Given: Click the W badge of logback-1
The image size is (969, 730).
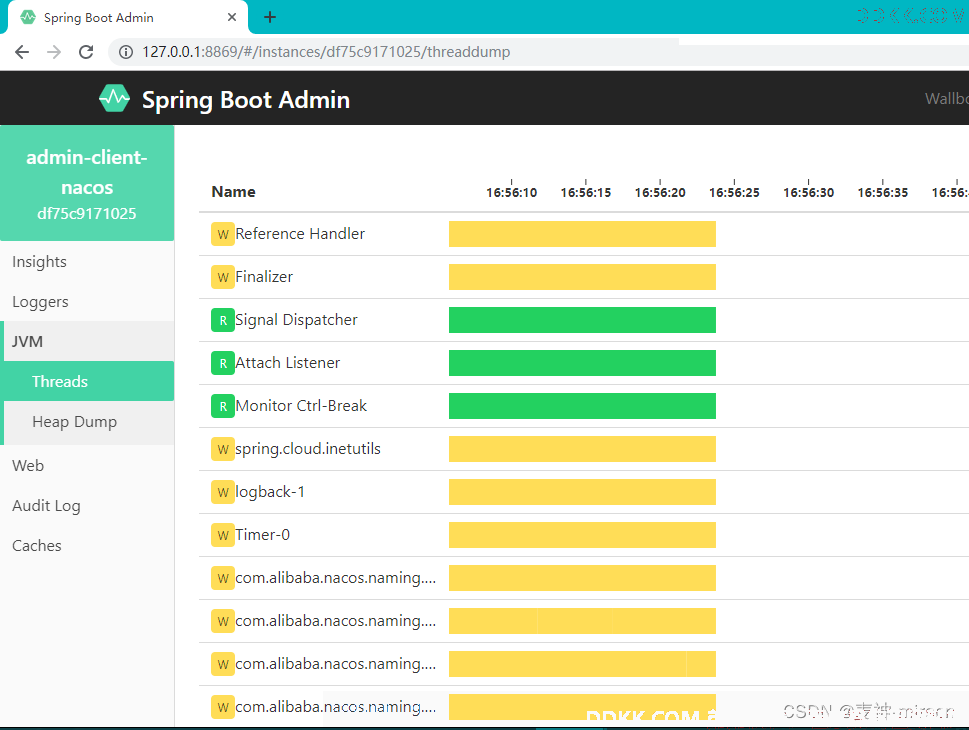Looking at the screenshot, I should (x=222, y=492).
